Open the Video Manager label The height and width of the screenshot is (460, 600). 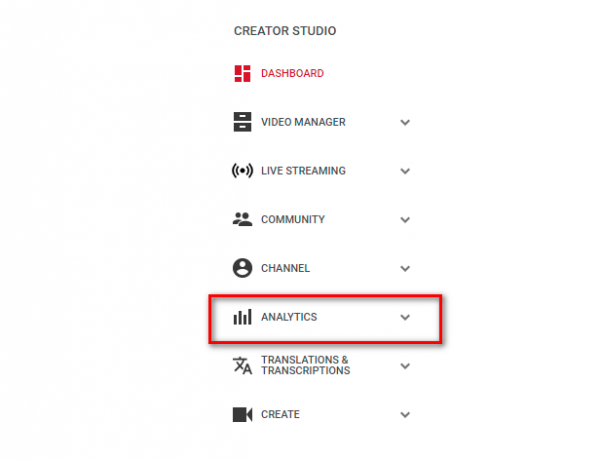[303, 122]
